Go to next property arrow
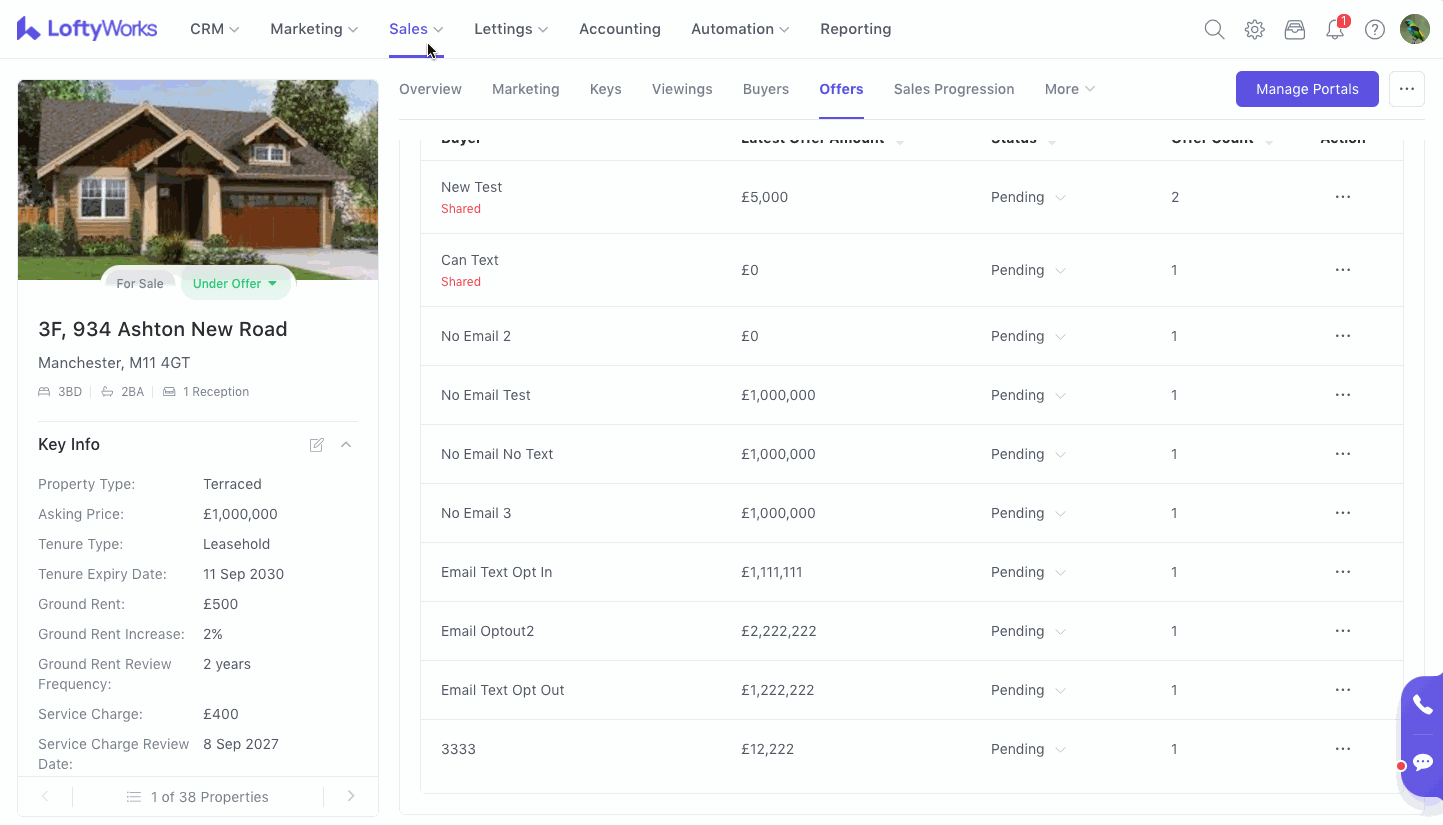 [351, 797]
